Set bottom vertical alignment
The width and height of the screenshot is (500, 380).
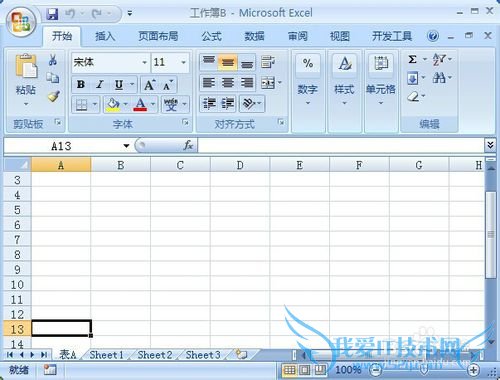tap(247, 62)
